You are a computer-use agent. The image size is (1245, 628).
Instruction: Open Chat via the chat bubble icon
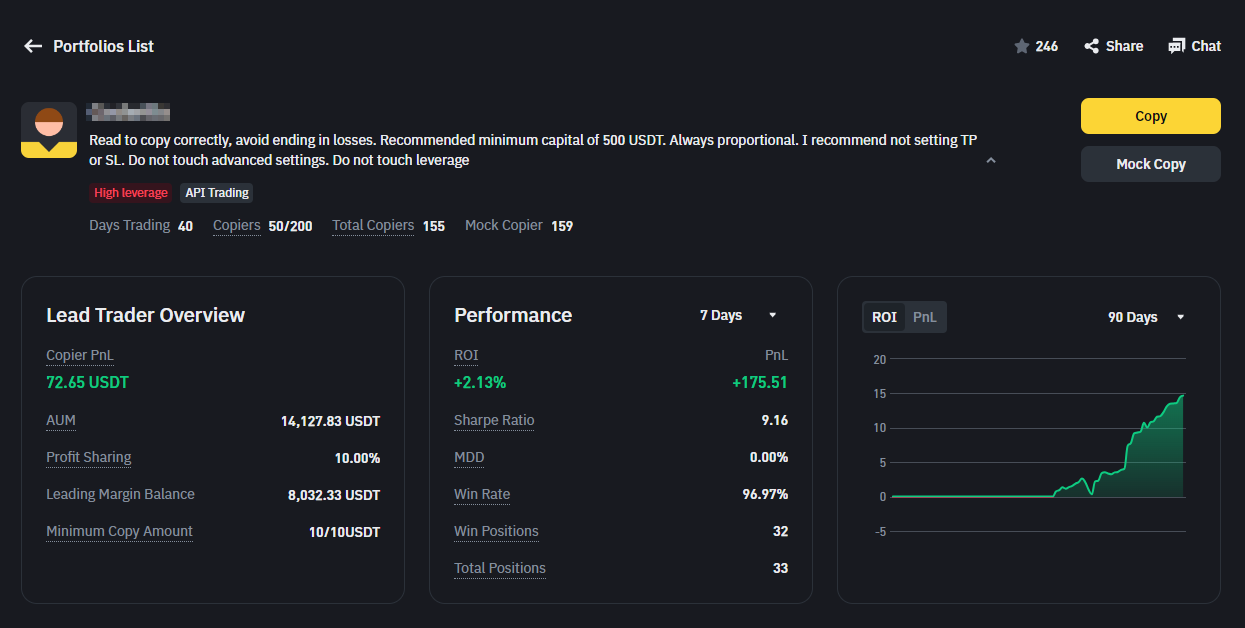pos(1176,46)
